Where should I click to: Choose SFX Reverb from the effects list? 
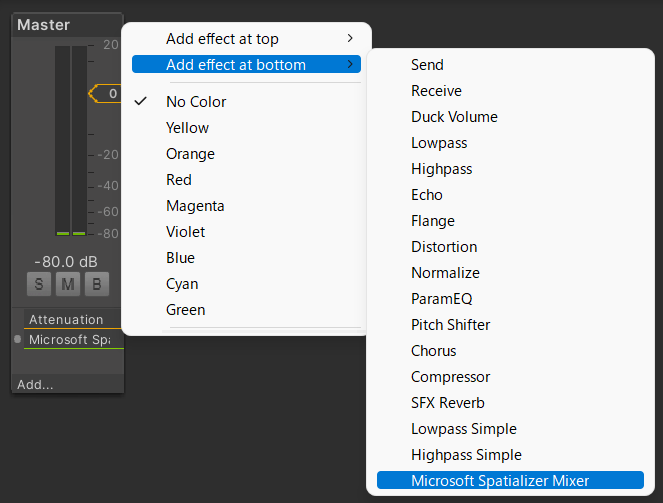pyautogui.click(x=448, y=403)
